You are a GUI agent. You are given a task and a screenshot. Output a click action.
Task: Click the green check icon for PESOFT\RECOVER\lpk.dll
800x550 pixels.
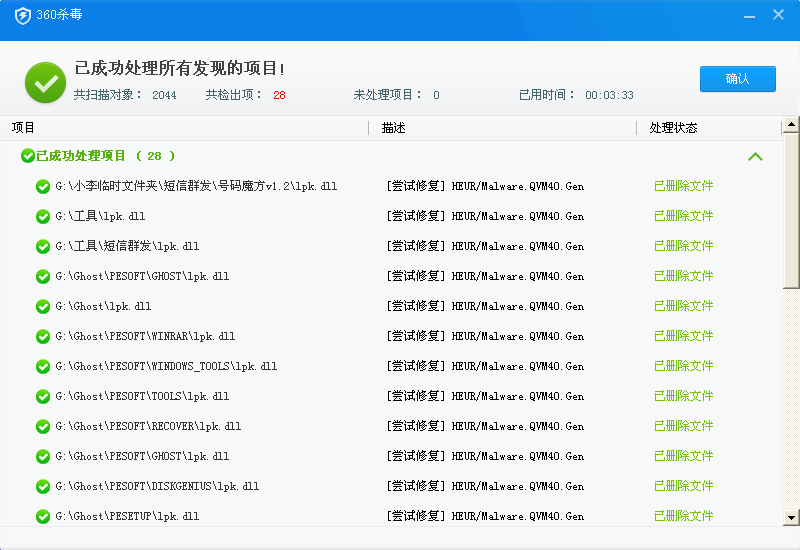pyautogui.click(x=43, y=427)
